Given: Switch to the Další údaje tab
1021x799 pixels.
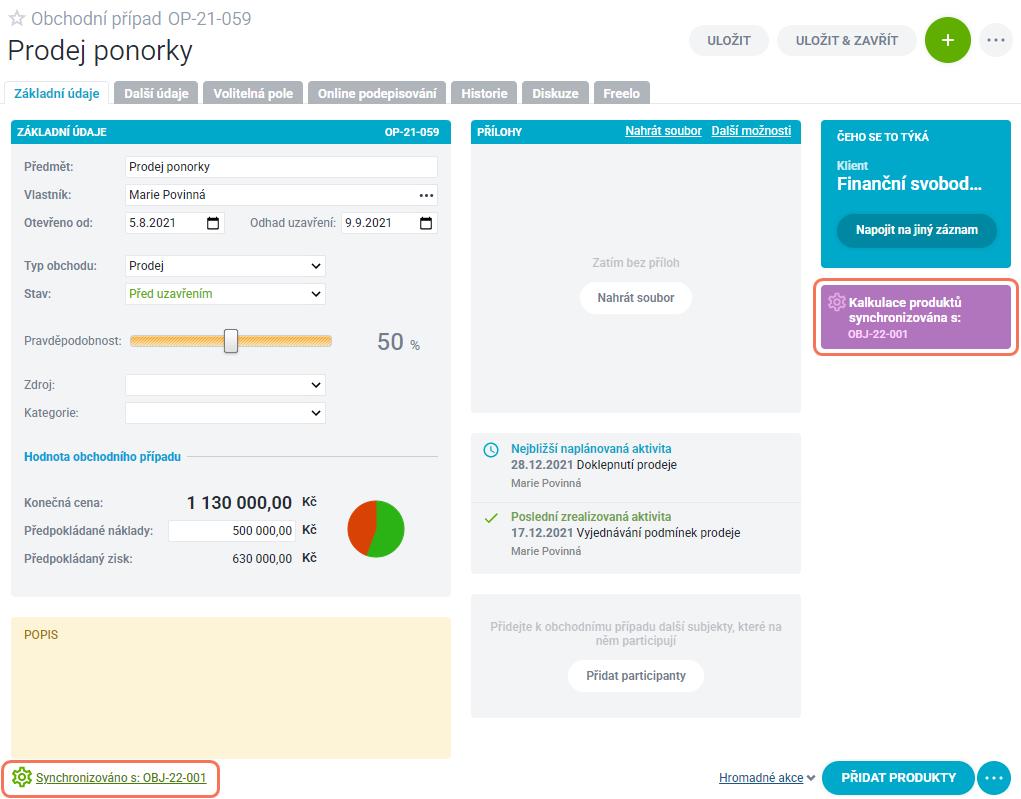Looking at the screenshot, I should pos(157,93).
